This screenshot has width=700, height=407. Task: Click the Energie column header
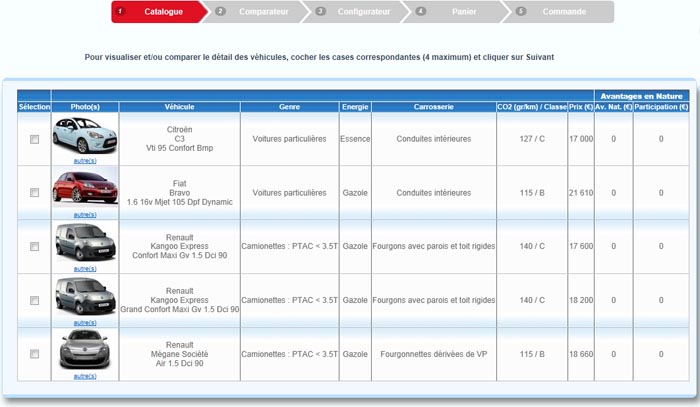(355, 106)
